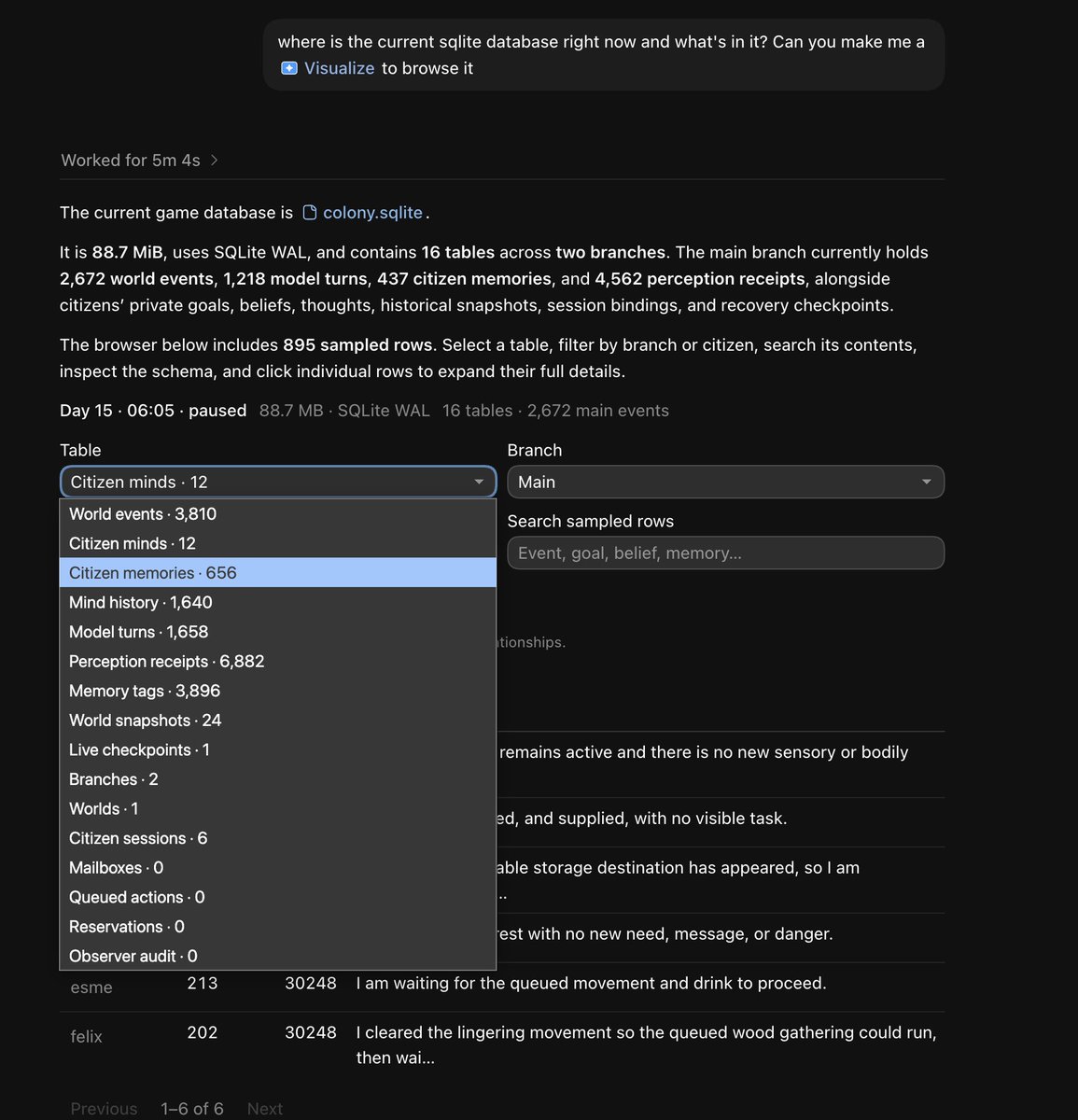Screen dimensions: 1078x1120
Task: Click felix's queued wood gathering text
Action: pos(647,1044)
